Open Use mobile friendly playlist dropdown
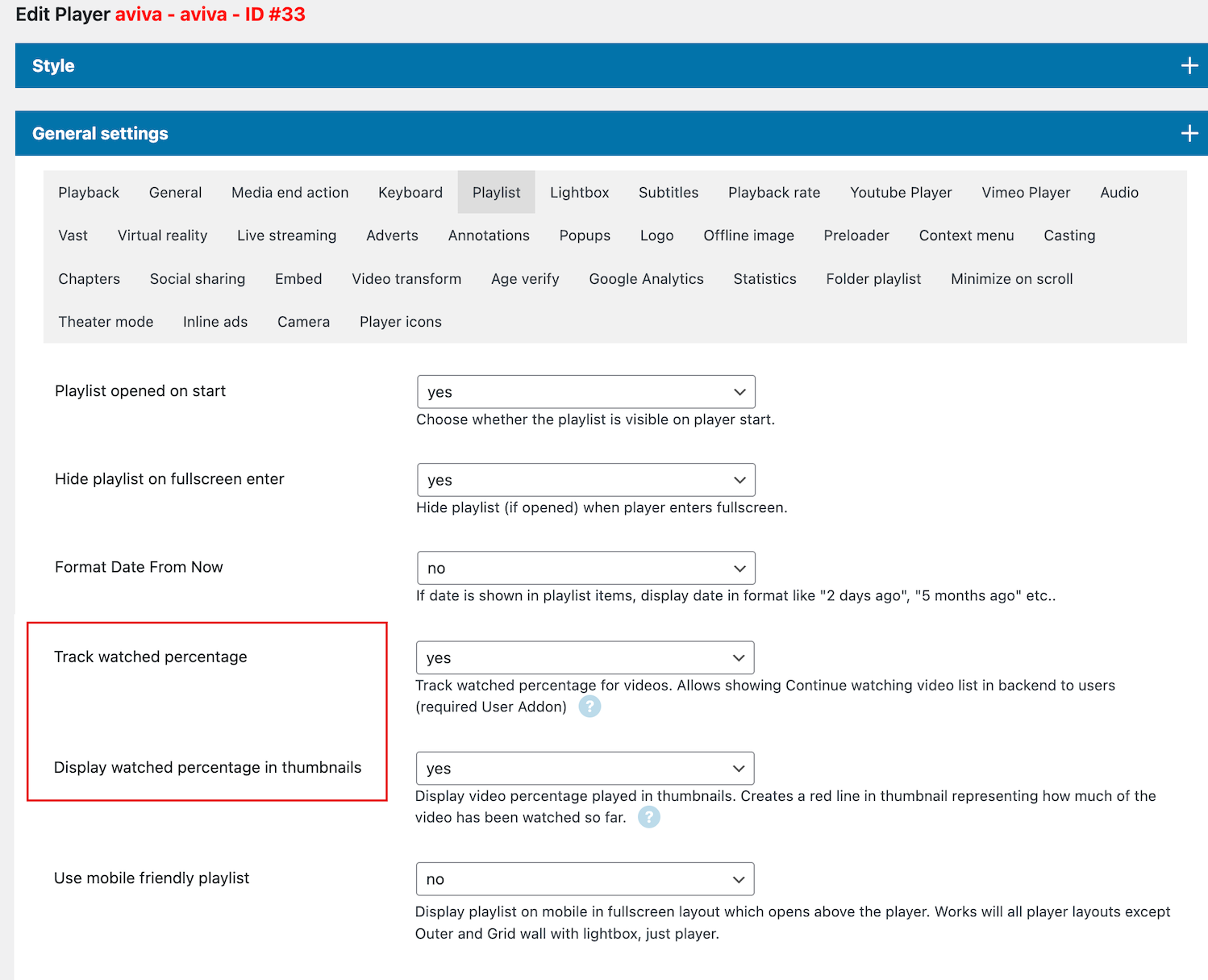This screenshot has height=980, width=1208. (x=585, y=879)
